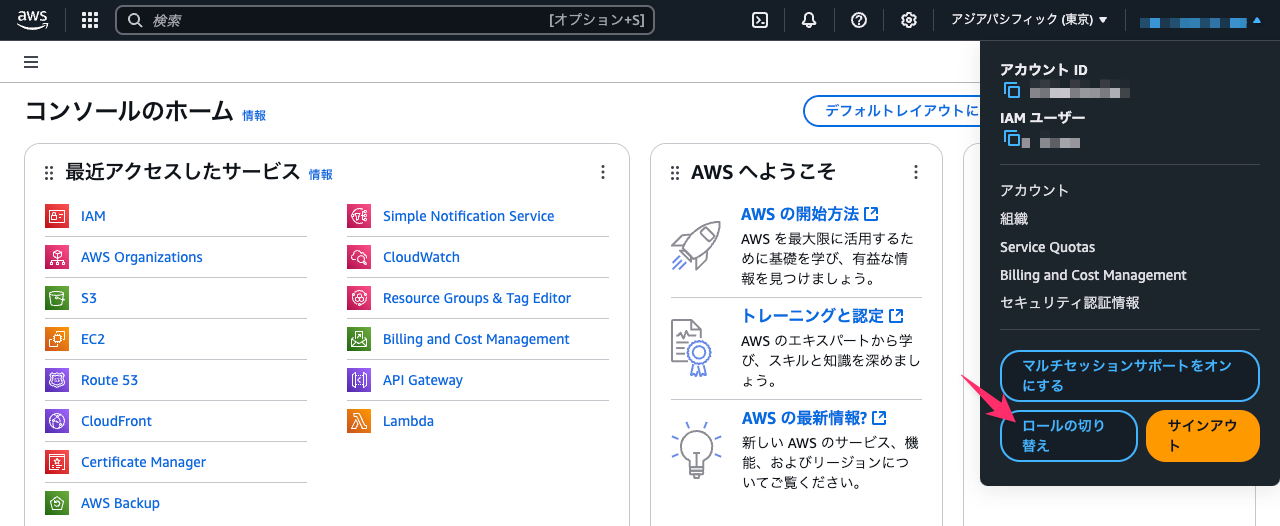Launch CloudShell terminal icon in top bar
1280x526 pixels.
coord(760,20)
